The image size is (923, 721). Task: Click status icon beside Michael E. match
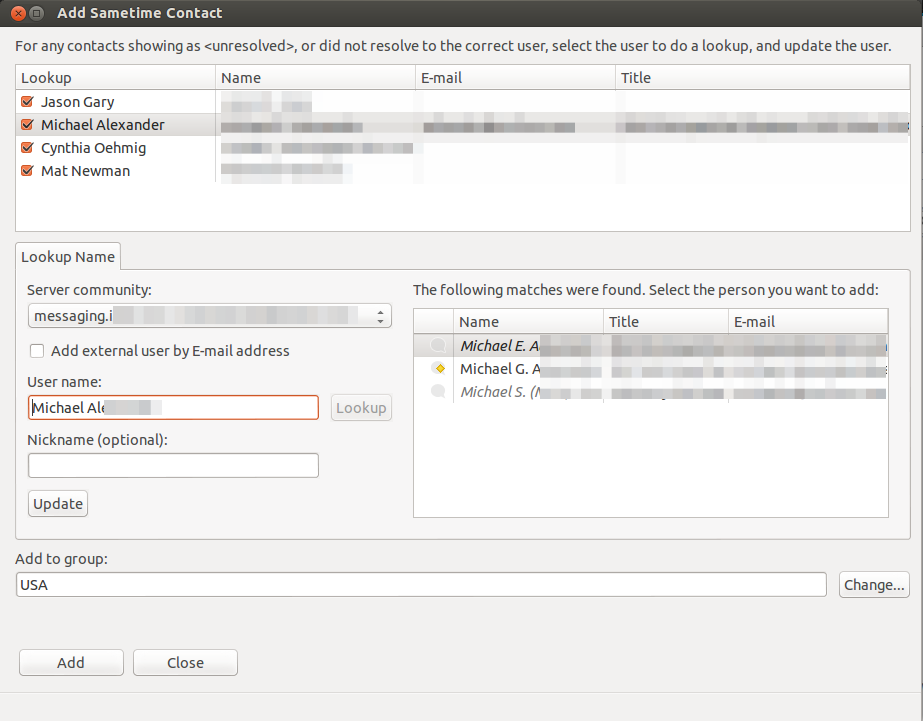pos(437,345)
